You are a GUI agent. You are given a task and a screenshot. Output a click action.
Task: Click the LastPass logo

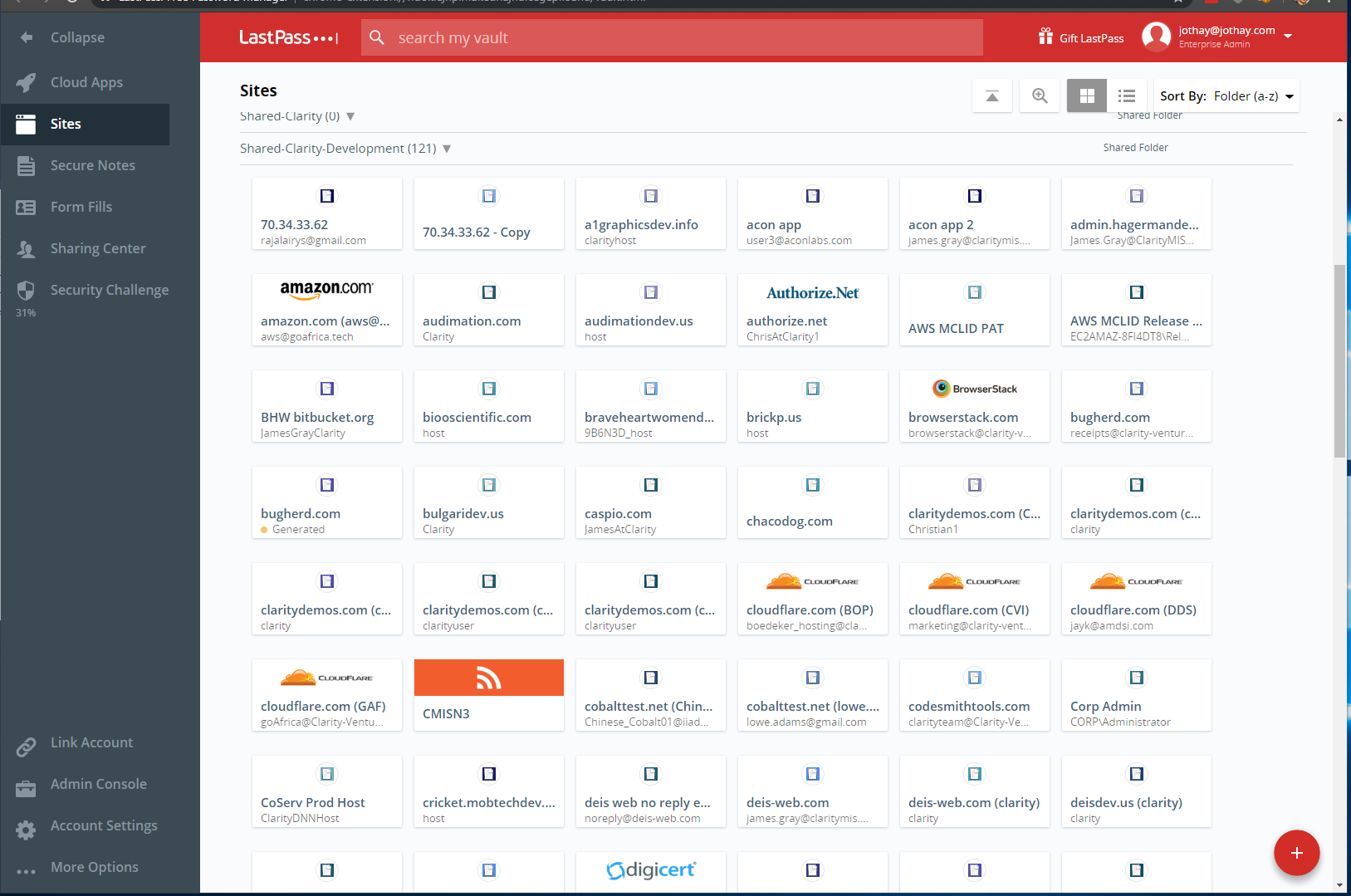coord(288,37)
